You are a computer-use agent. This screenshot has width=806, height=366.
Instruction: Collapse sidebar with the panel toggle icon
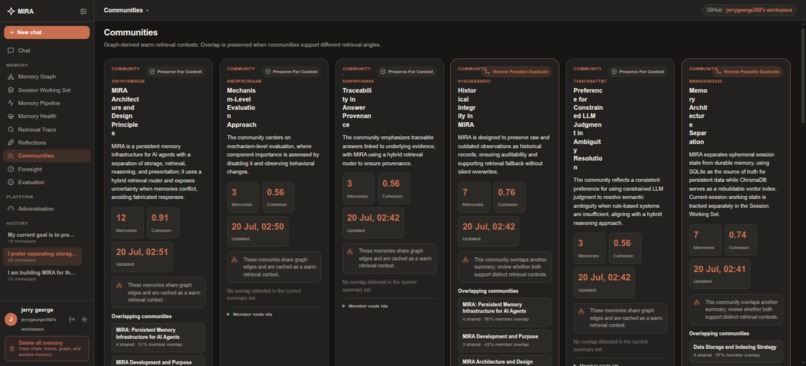click(x=83, y=11)
